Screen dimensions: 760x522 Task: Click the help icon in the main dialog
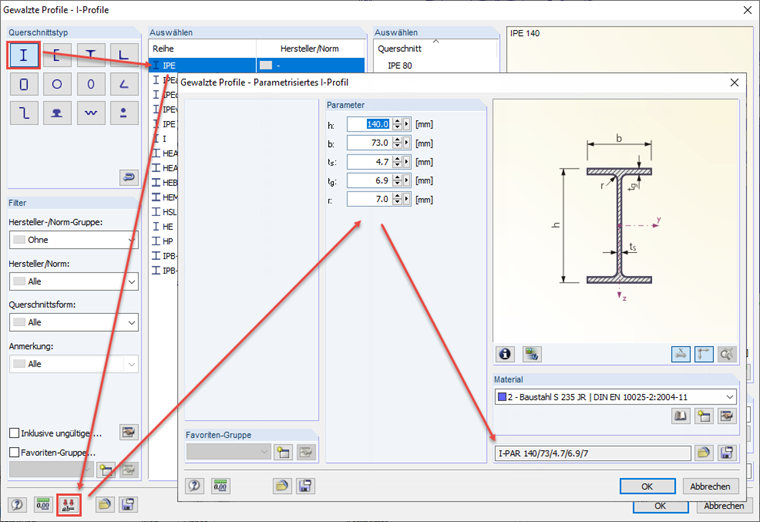17,505
